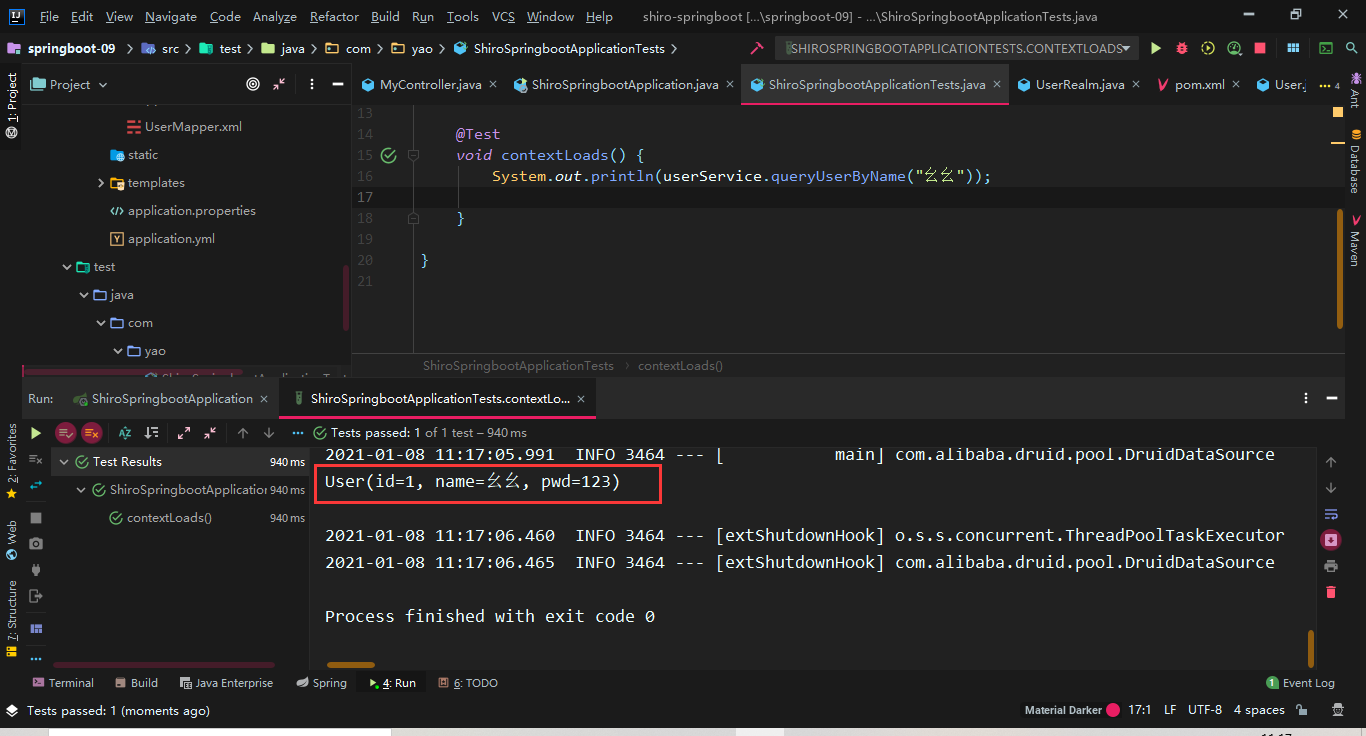The height and width of the screenshot is (736, 1366).
Task: Open Search Everywhere magnifier icon
Action: pos(1352,48)
